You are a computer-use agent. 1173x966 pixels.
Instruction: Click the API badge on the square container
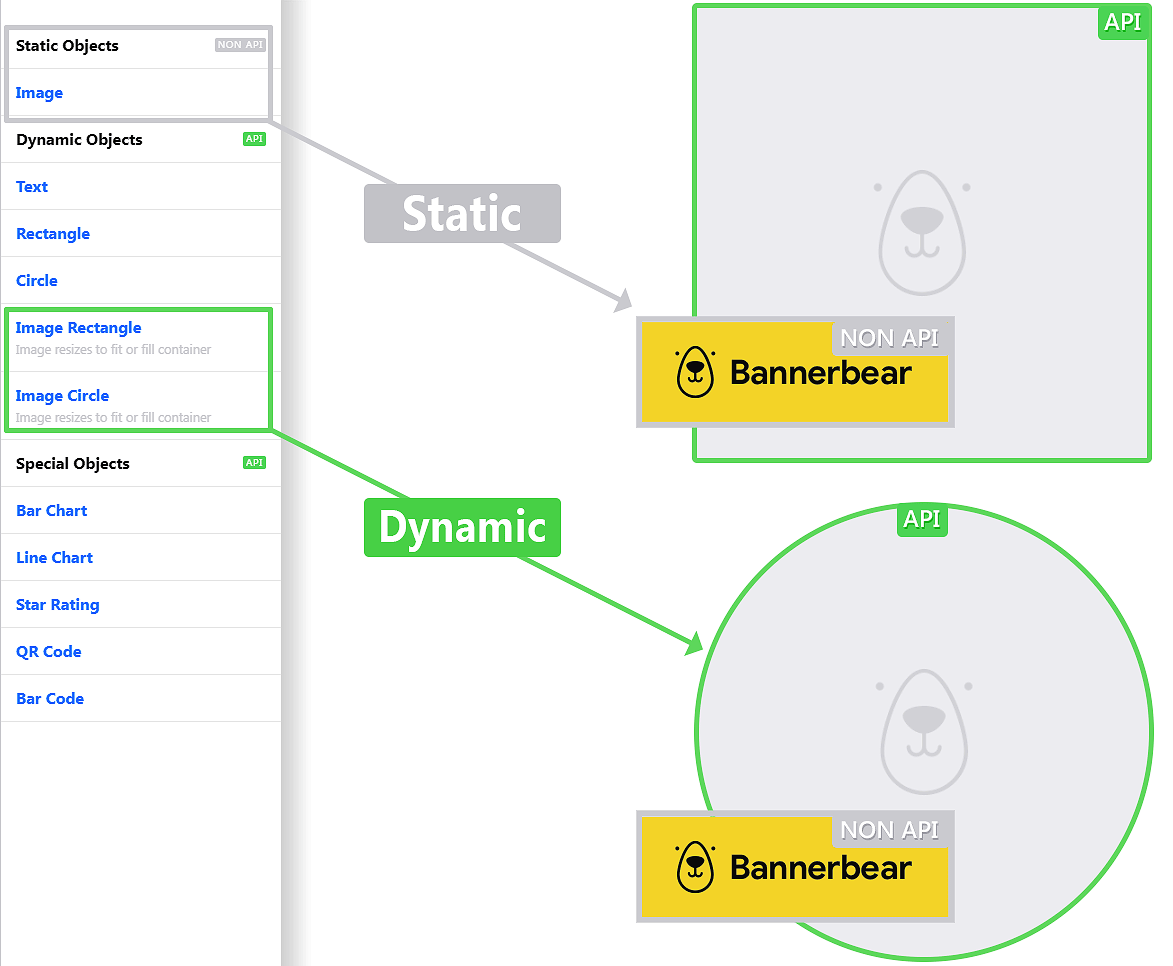point(1122,22)
